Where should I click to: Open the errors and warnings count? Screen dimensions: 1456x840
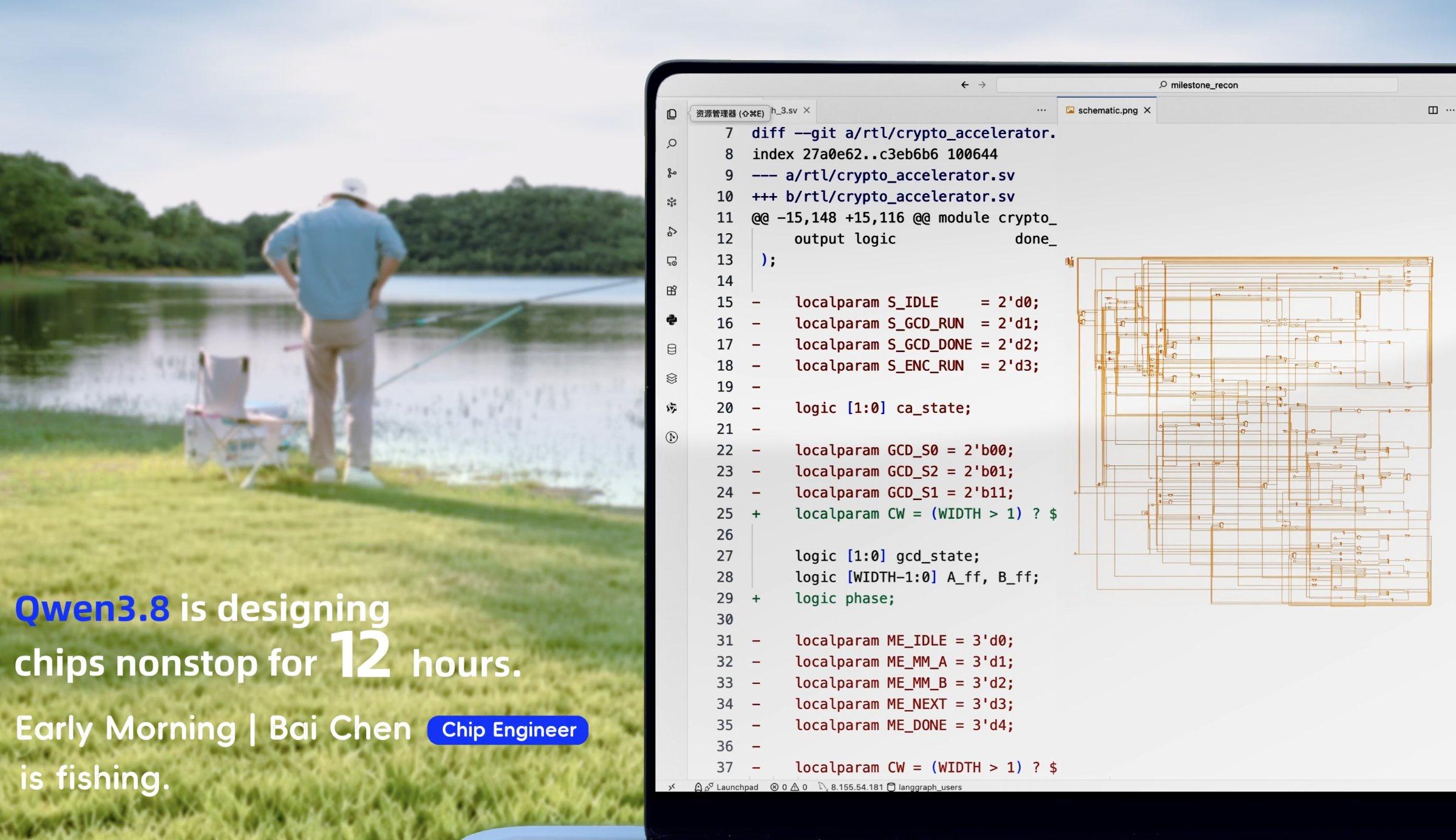coord(789,787)
